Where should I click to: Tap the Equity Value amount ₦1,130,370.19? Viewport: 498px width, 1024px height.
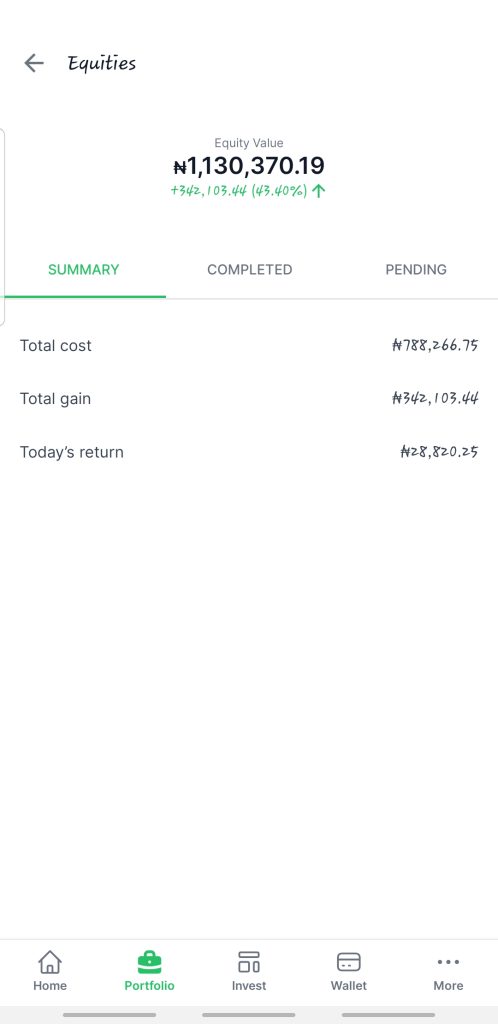249,166
